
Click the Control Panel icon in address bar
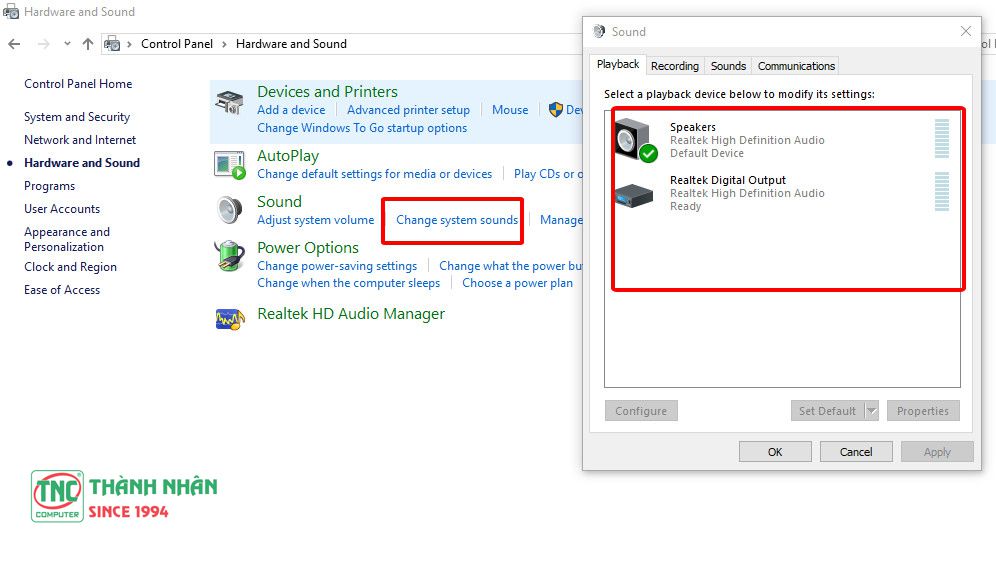tap(112, 44)
